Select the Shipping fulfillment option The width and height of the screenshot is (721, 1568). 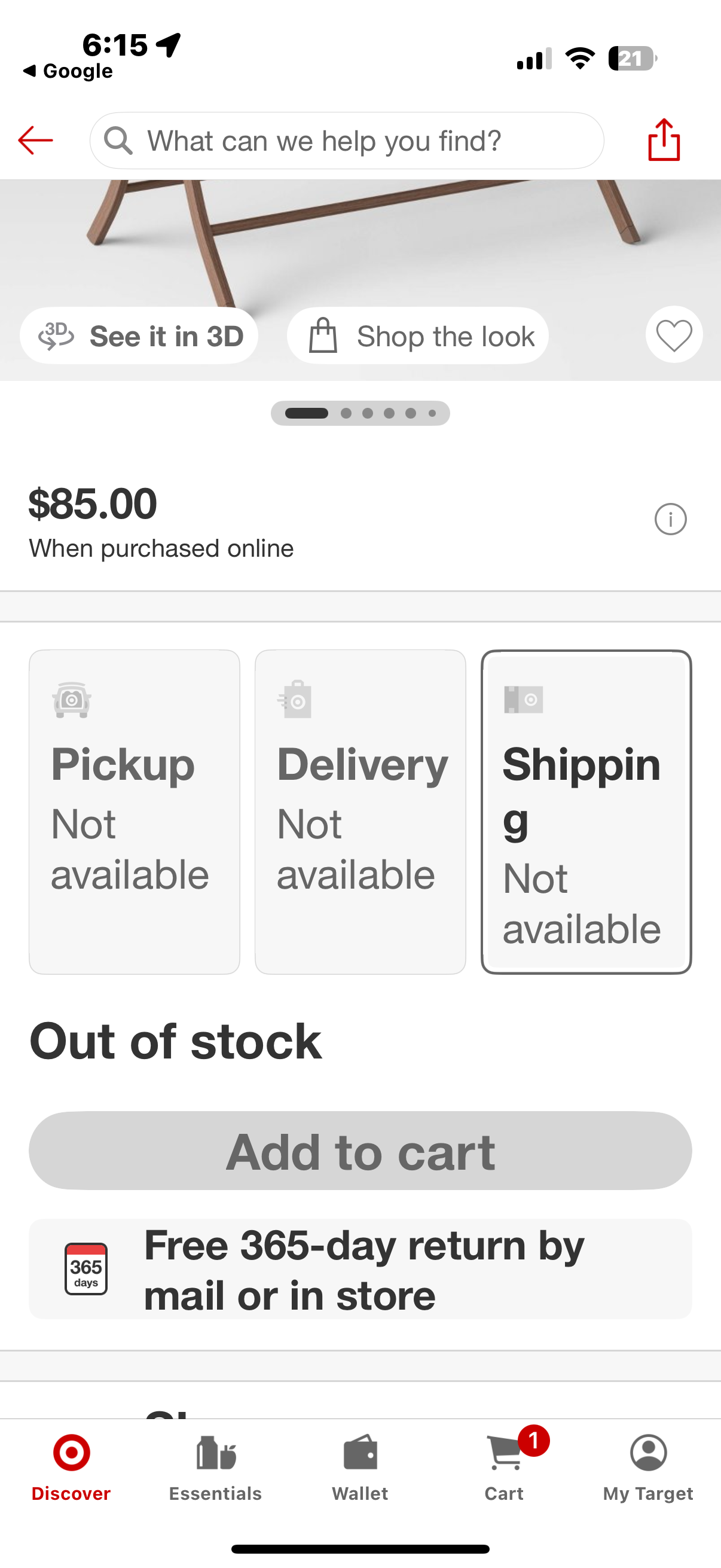click(x=586, y=812)
